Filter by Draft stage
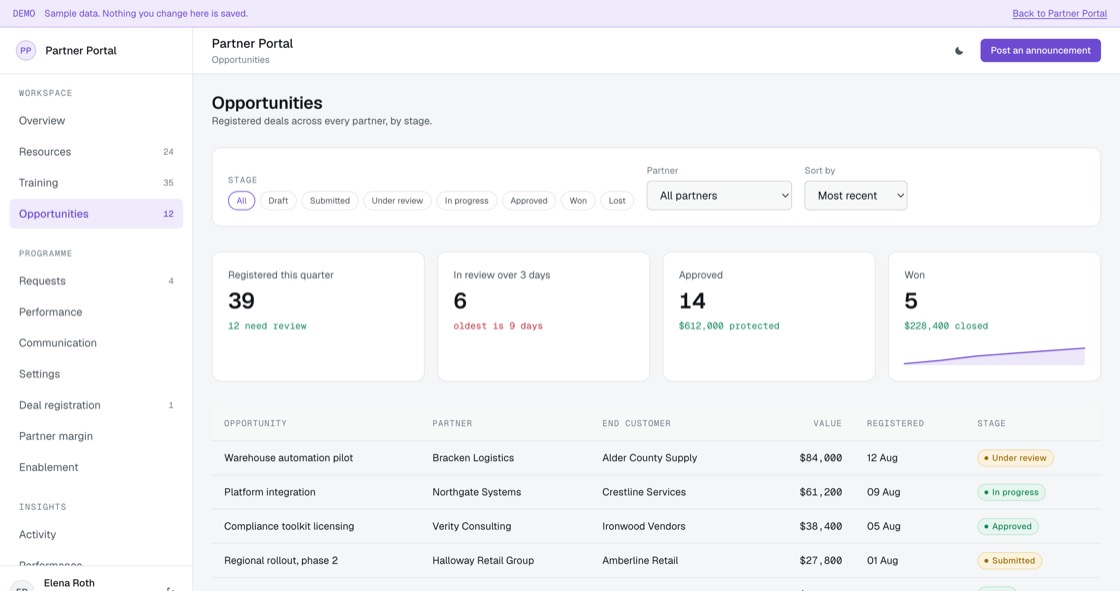The width and height of the screenshot is (1120, 591). click(x=278, y=201)
